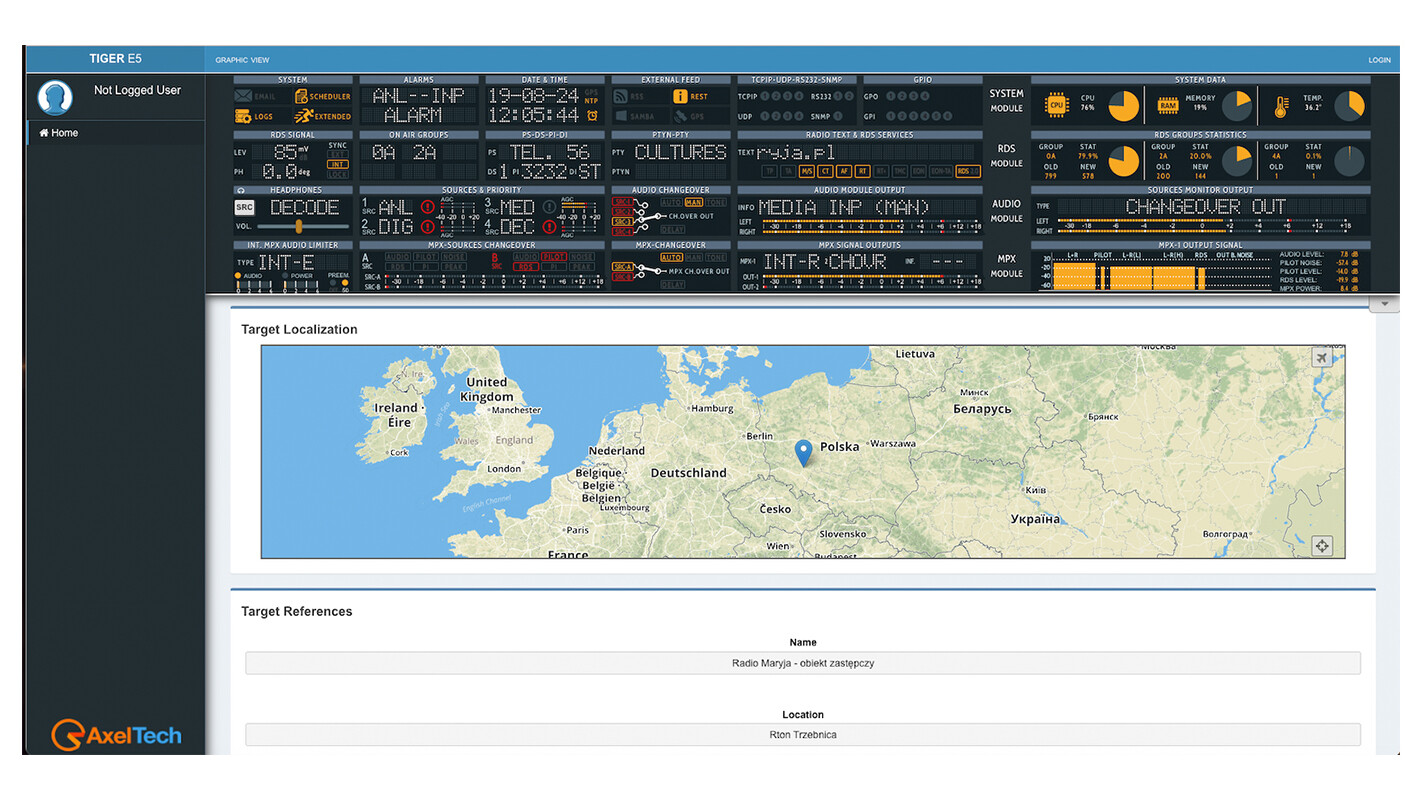Collapse the graphic view panel with the arrow

[x=1384, y=303]
